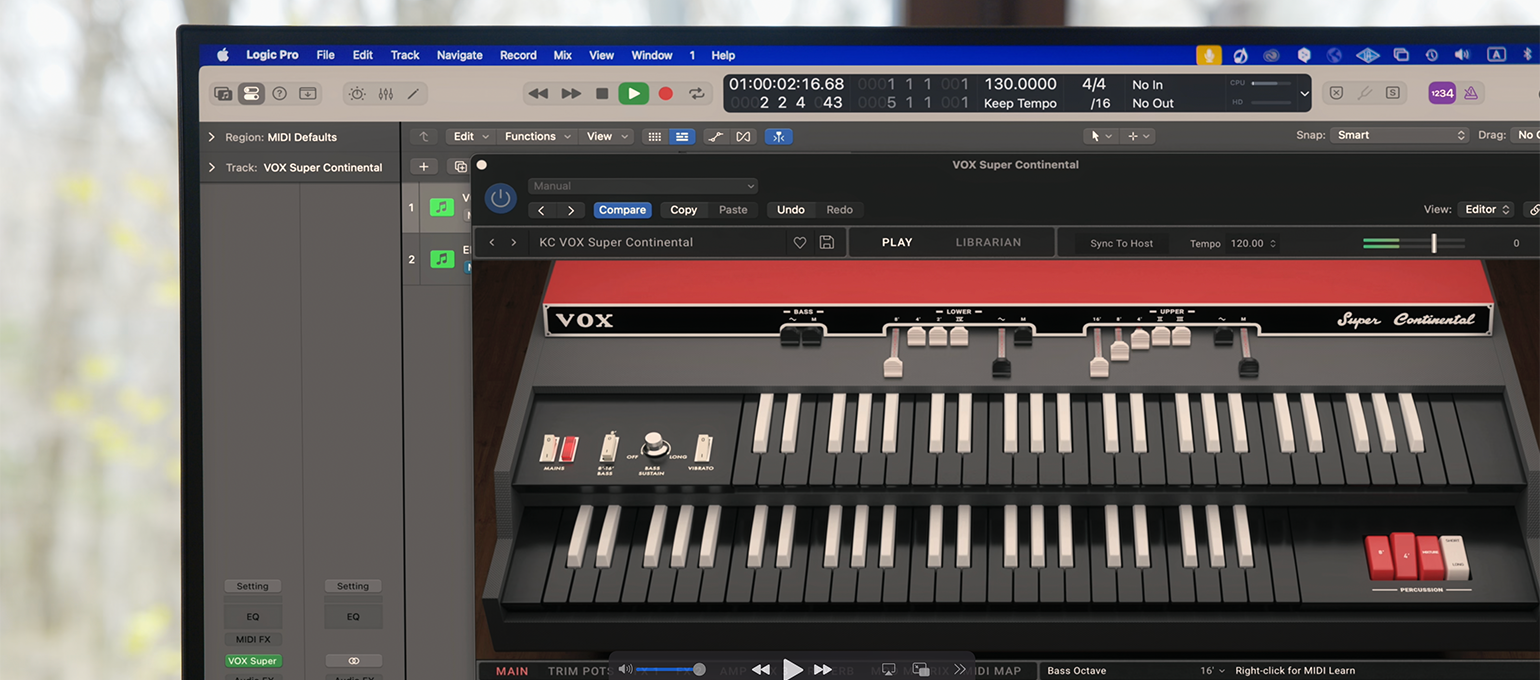This screenshot has height=680, width=1540.
Task: Click the Keep Tempo display field
Action: 1020,102
